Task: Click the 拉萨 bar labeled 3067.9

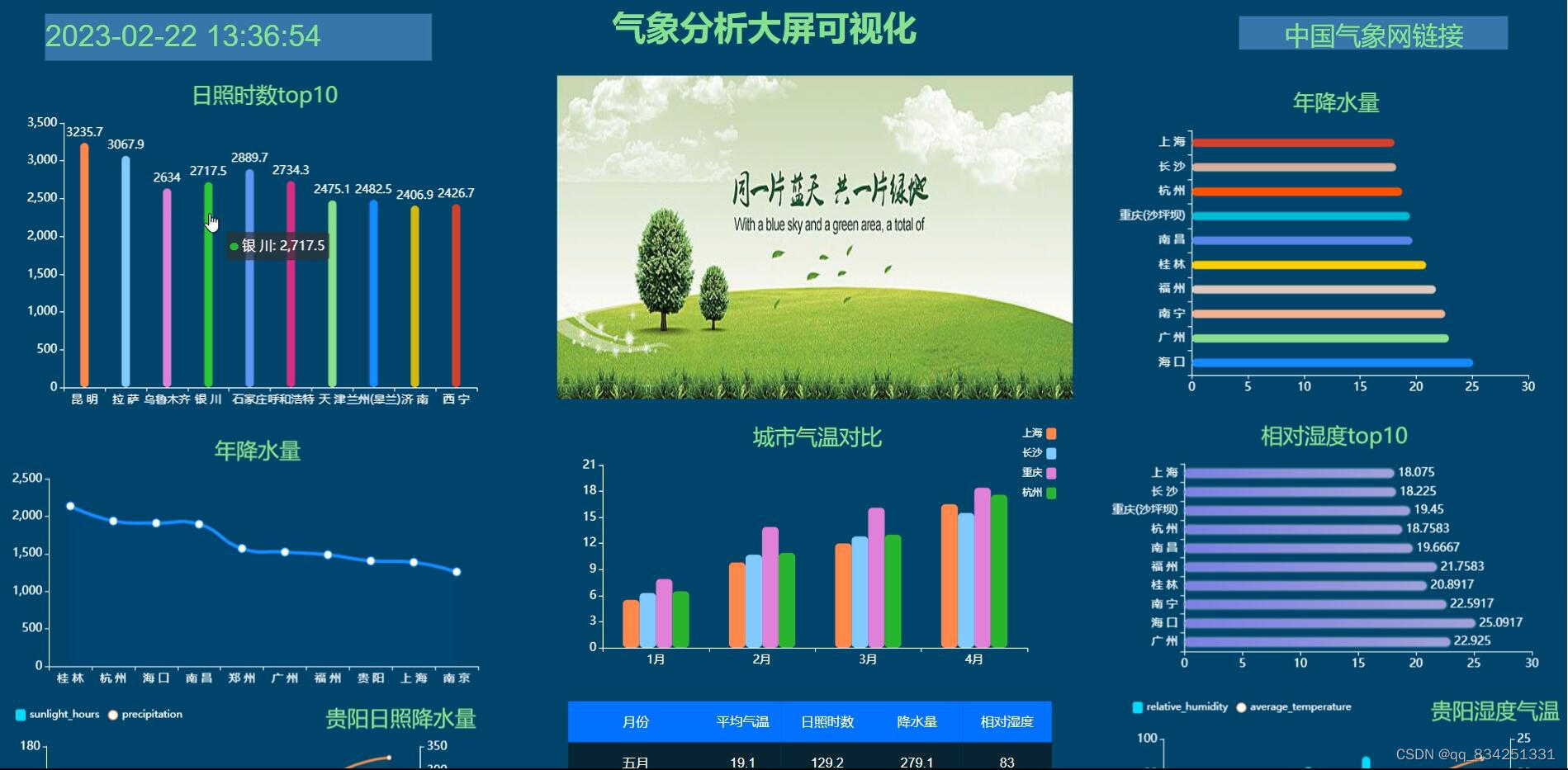Action: (x=126, y=271)
